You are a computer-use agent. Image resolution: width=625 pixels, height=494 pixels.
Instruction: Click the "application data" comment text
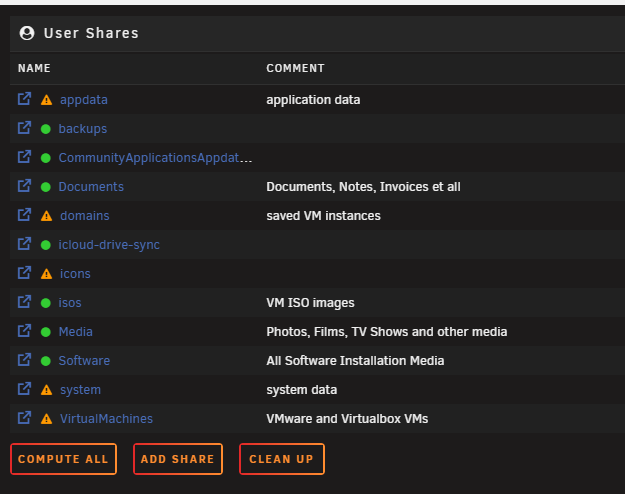click(313, 100)
